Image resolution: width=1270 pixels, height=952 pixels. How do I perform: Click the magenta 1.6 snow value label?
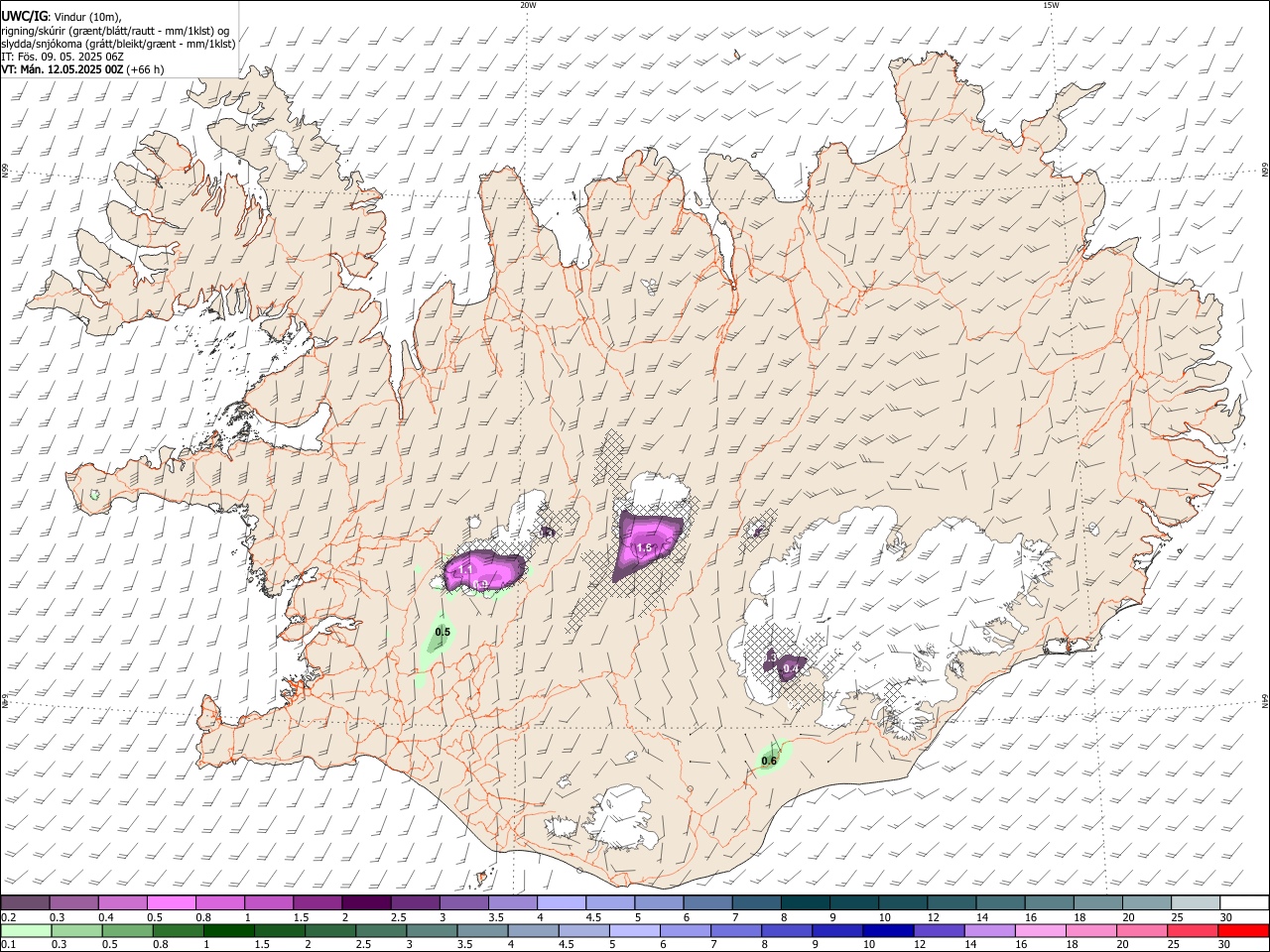pos(644,548)
